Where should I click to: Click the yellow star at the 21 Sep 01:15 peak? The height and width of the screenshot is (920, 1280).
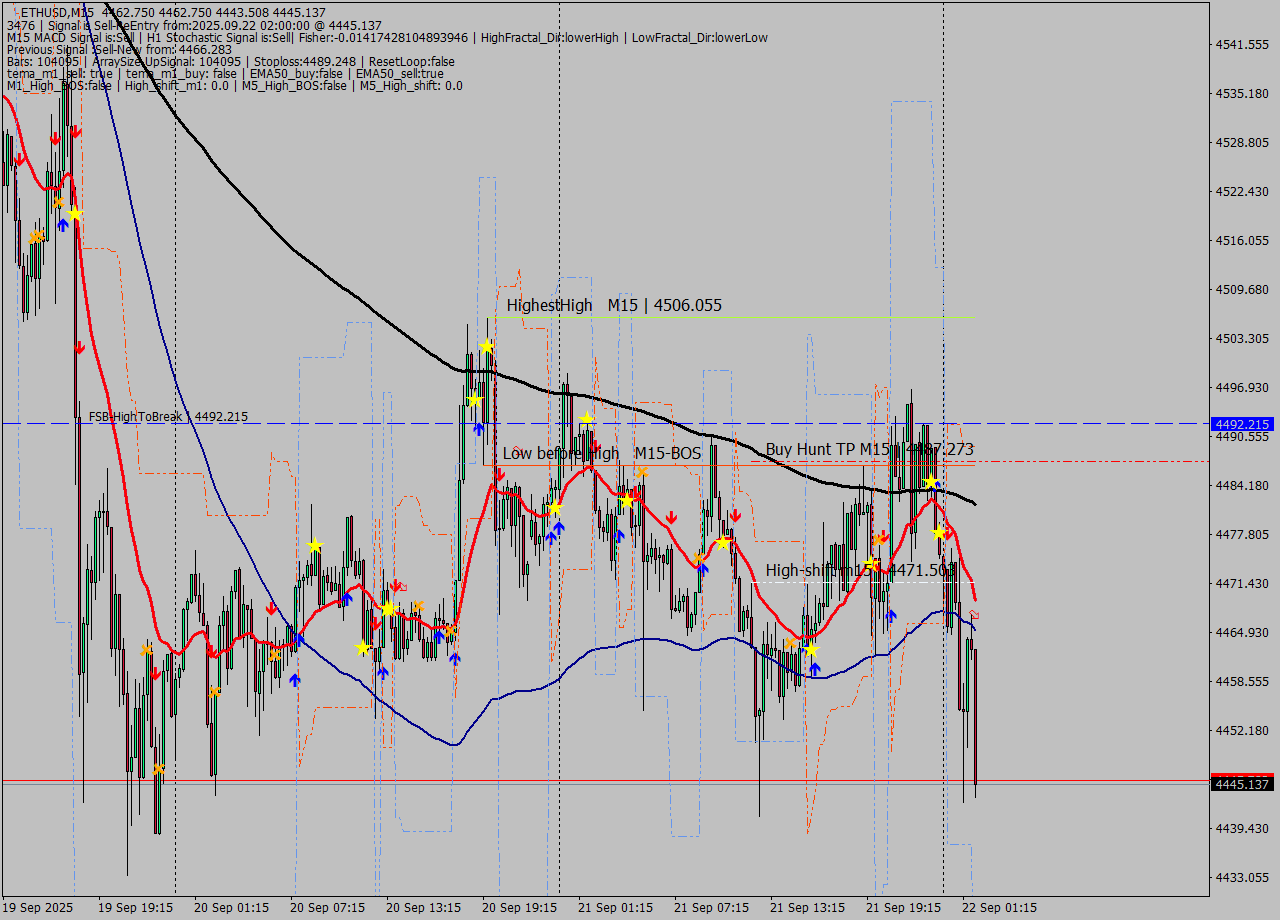[x=585, y=420]
